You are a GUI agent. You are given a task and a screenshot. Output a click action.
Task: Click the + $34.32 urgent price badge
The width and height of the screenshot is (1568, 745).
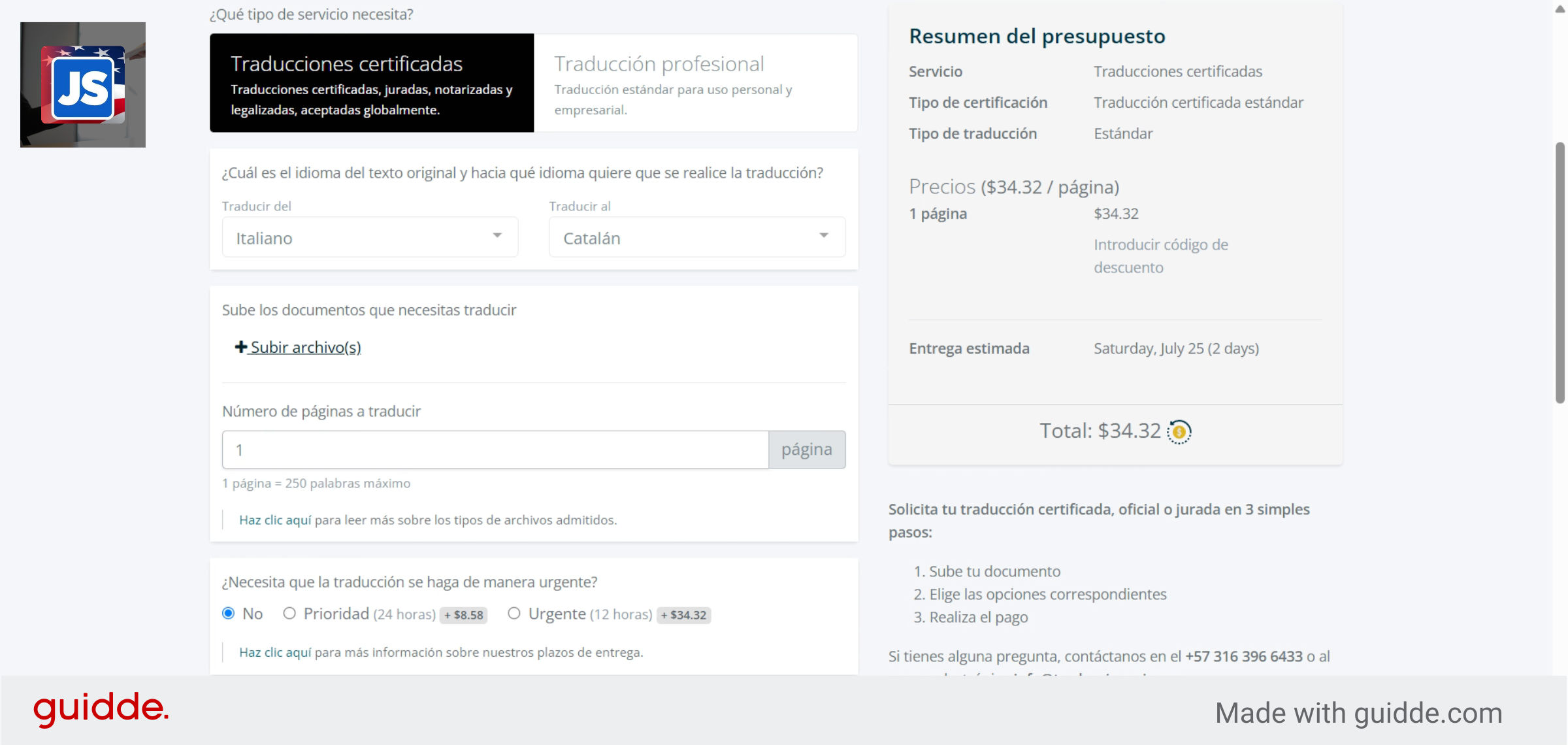pyautogui.click(x=683, y=615)
